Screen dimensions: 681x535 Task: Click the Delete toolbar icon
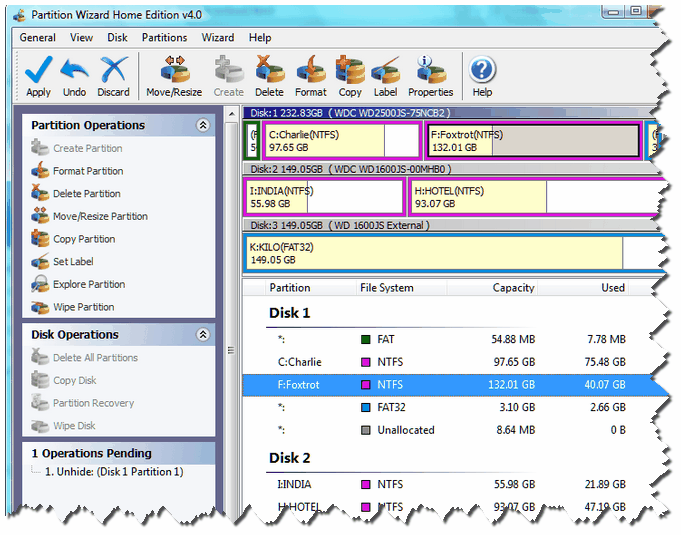(269, 69)
